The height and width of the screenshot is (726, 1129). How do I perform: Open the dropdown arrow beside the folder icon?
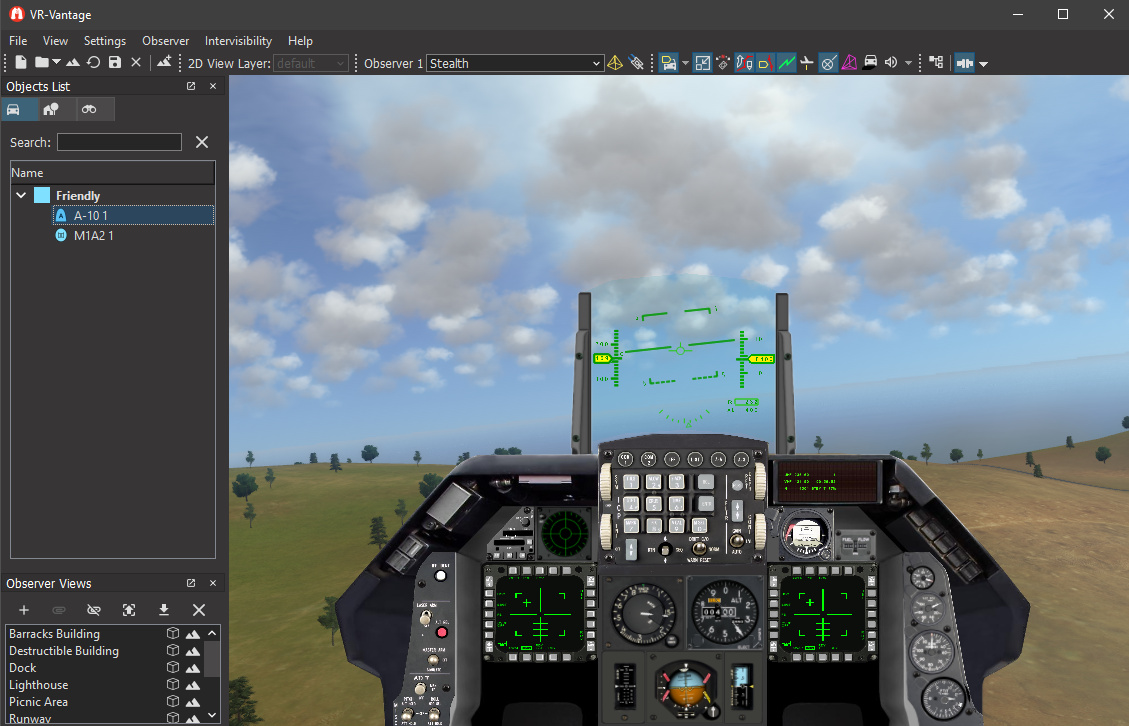click(56, 63)
